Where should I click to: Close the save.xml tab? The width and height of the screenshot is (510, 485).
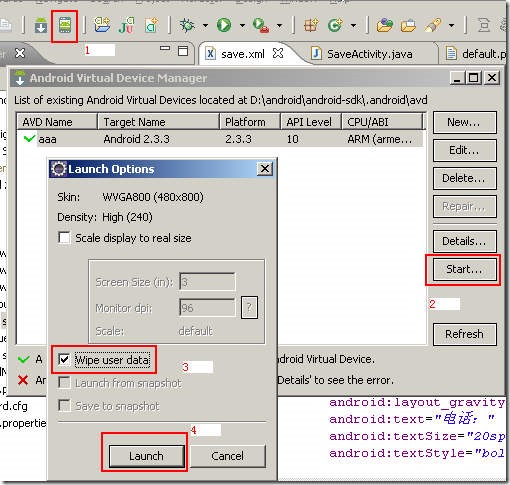[x=278, y=53]
